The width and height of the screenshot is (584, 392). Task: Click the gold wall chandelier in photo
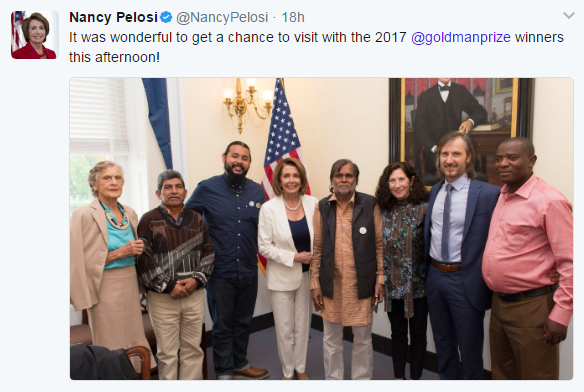pos(247,104)
